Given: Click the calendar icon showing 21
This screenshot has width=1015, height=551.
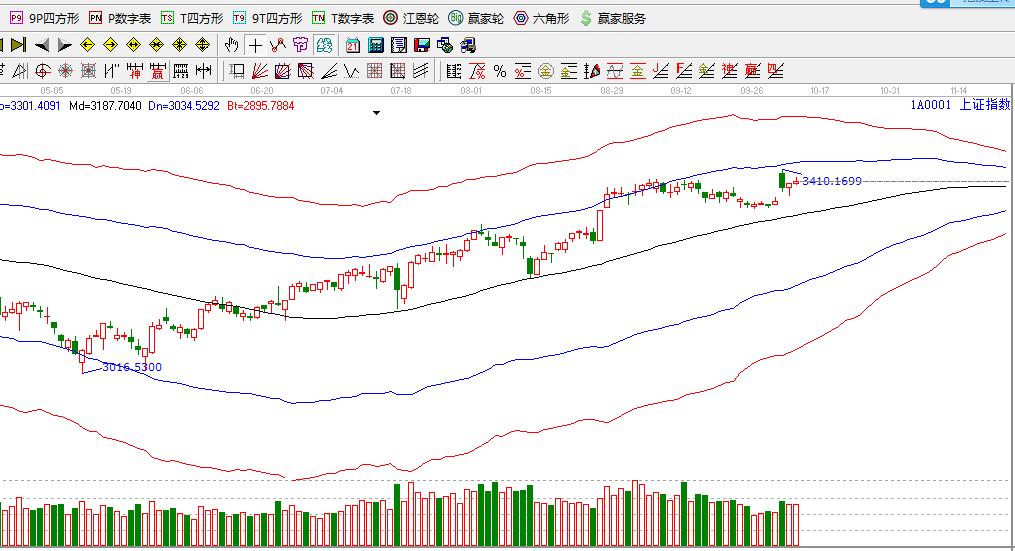Looking at the screenshot, I should pos(353,45).
